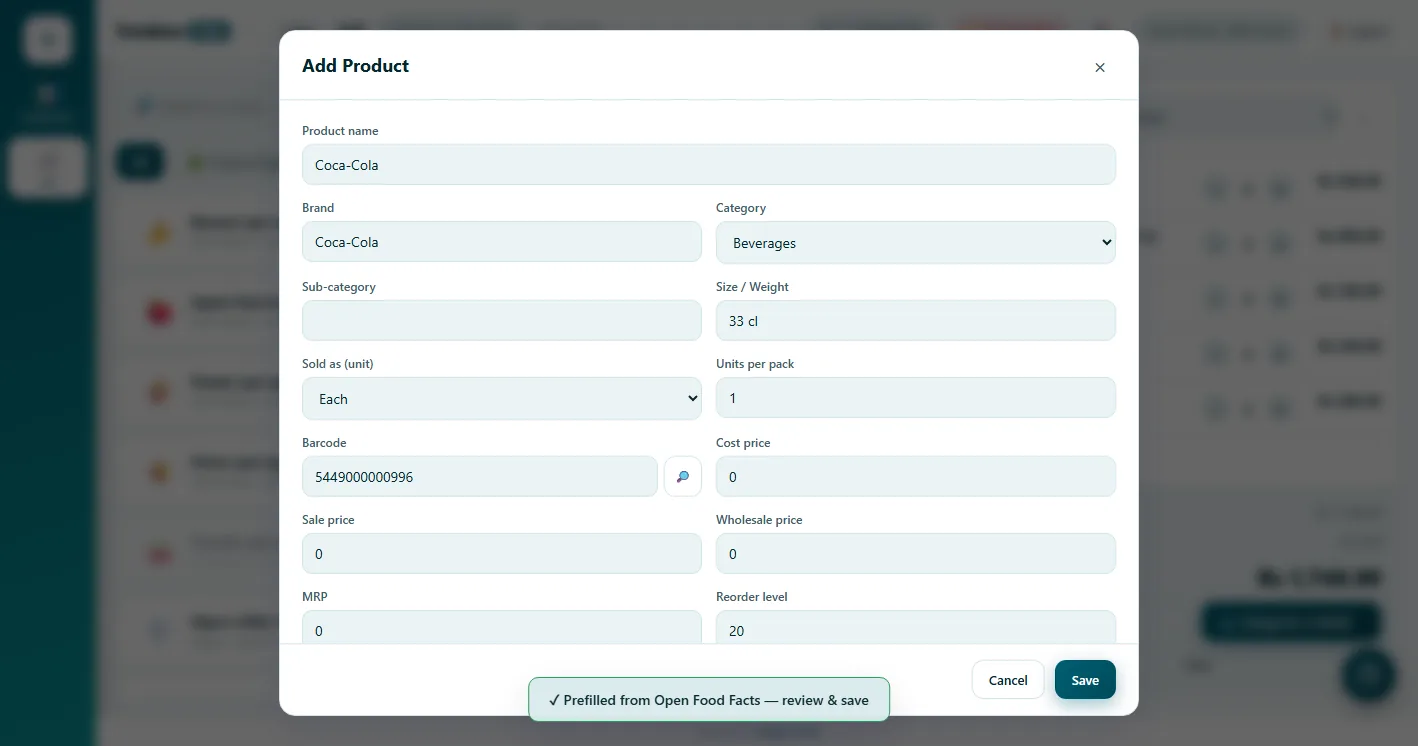The height and width of the screenshot is (746, 1418).
Task: Click the 'Wholesale price' label text
Action: click(759, 520)
